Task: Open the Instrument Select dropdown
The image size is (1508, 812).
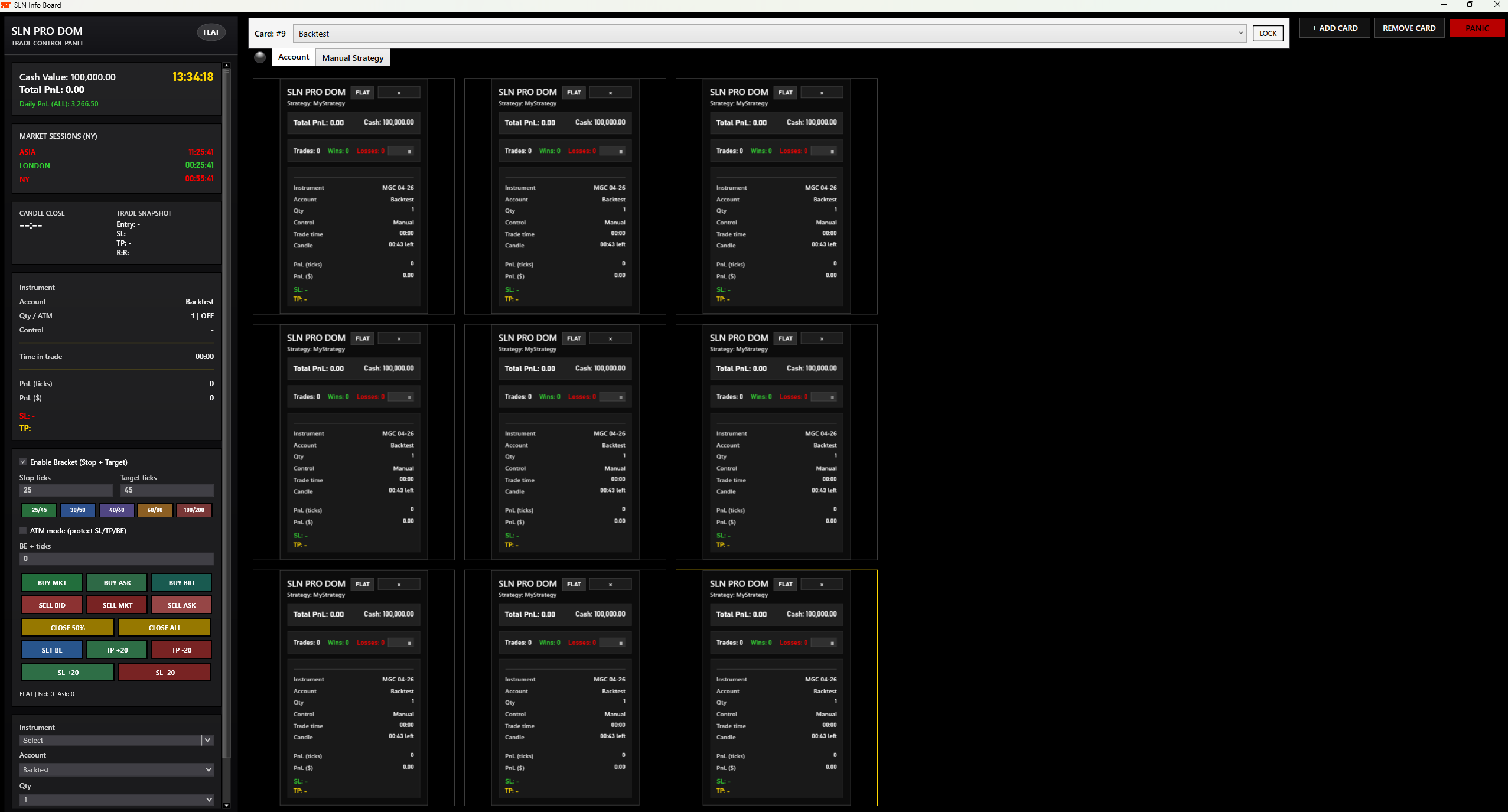Action: coord(207,740)
